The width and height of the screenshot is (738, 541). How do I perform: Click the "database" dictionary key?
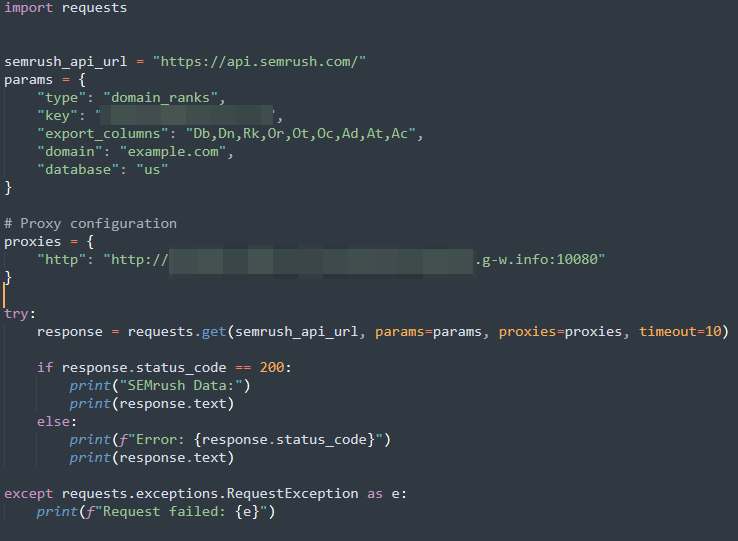pos(78,170)
